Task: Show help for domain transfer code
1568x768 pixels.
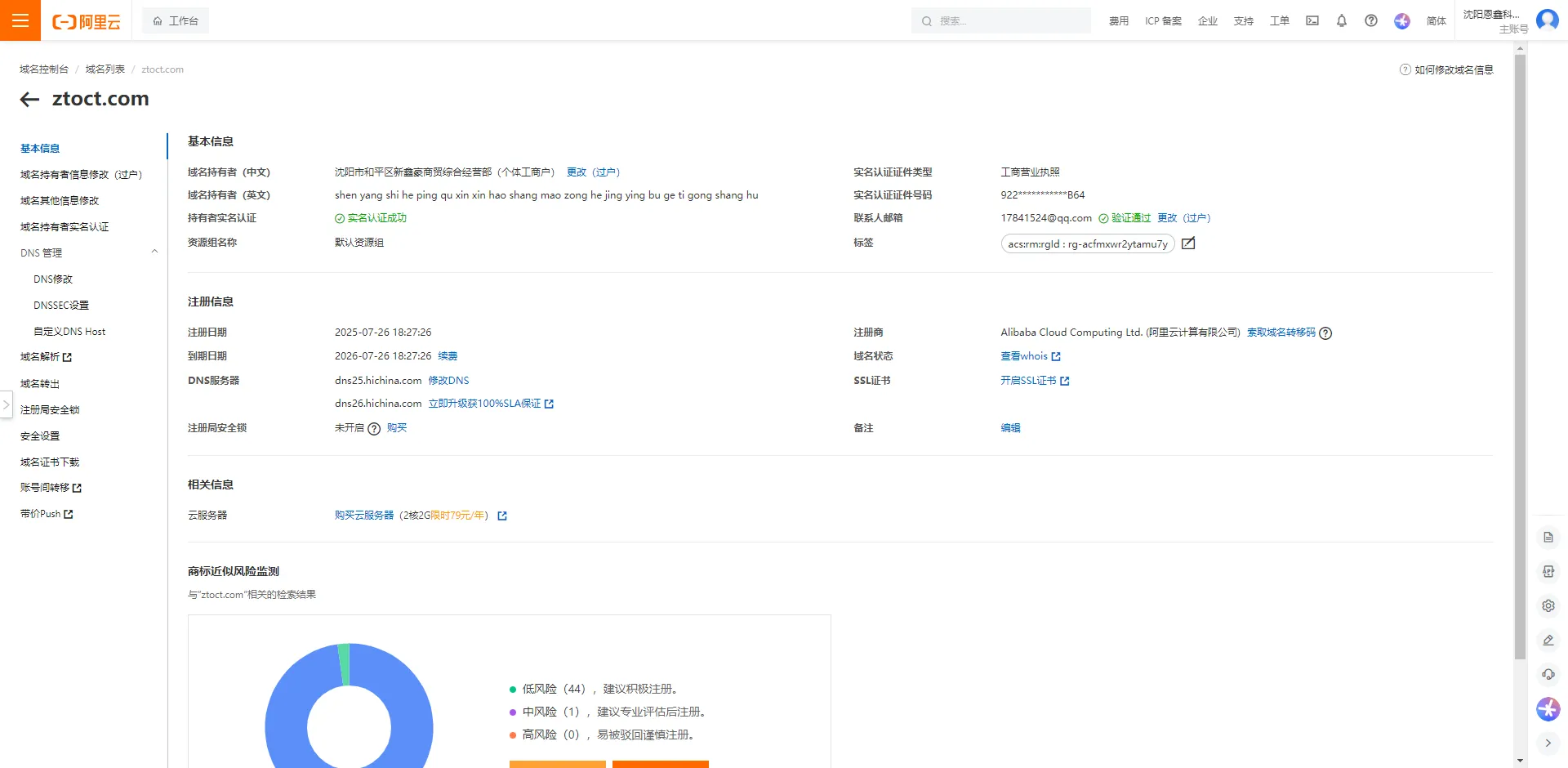Action: pyautogui.click(x=1325, y=333)
